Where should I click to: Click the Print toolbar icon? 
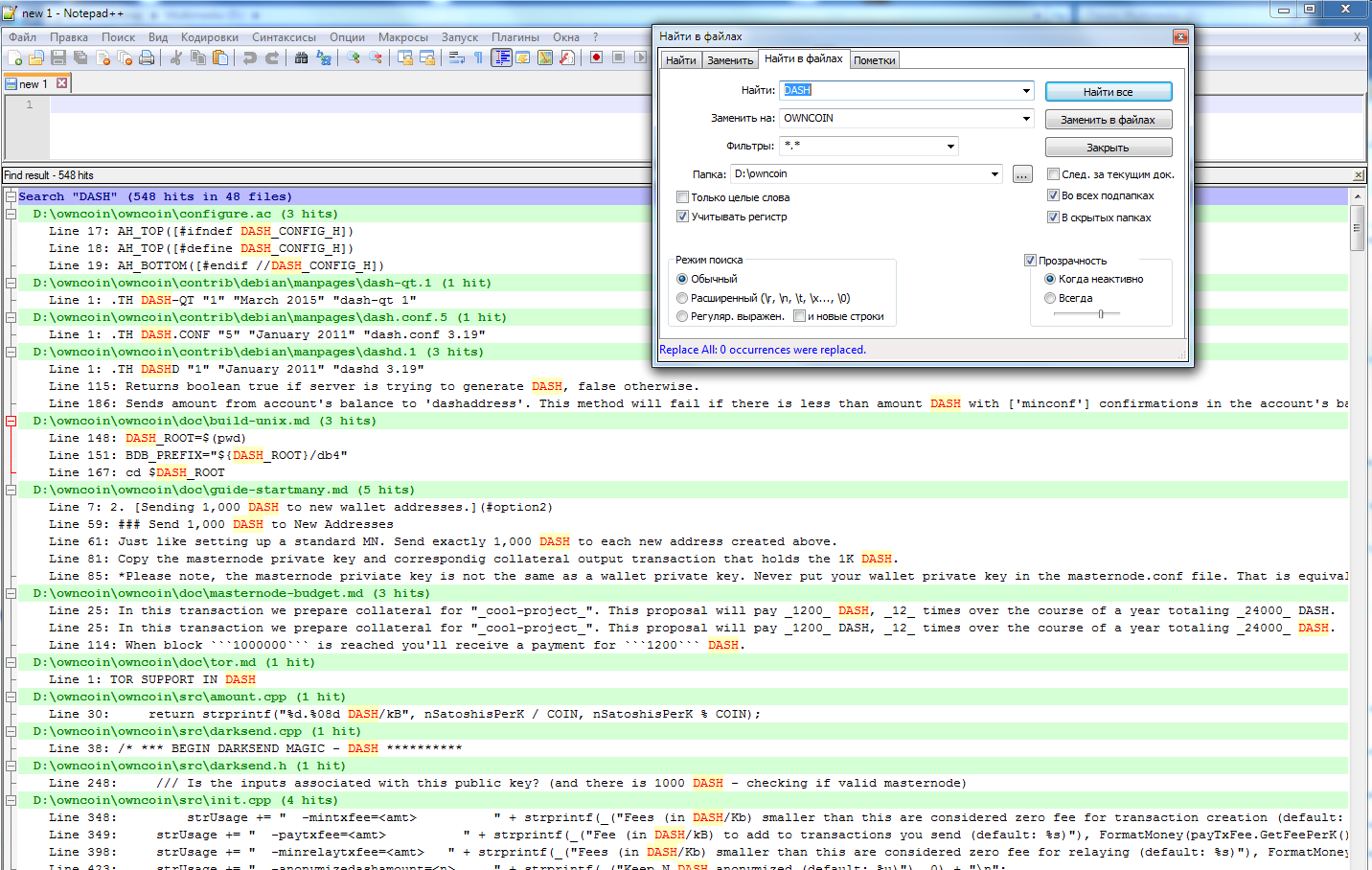click(x=147, y=57)
